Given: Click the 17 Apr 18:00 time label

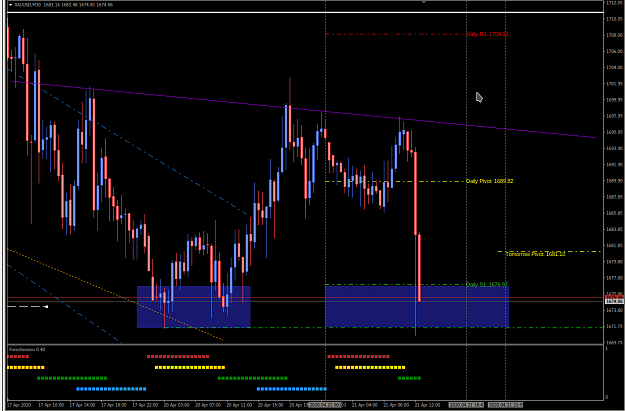Looking at the screenshot, I should pyautogui.click(x=114, y=405).
